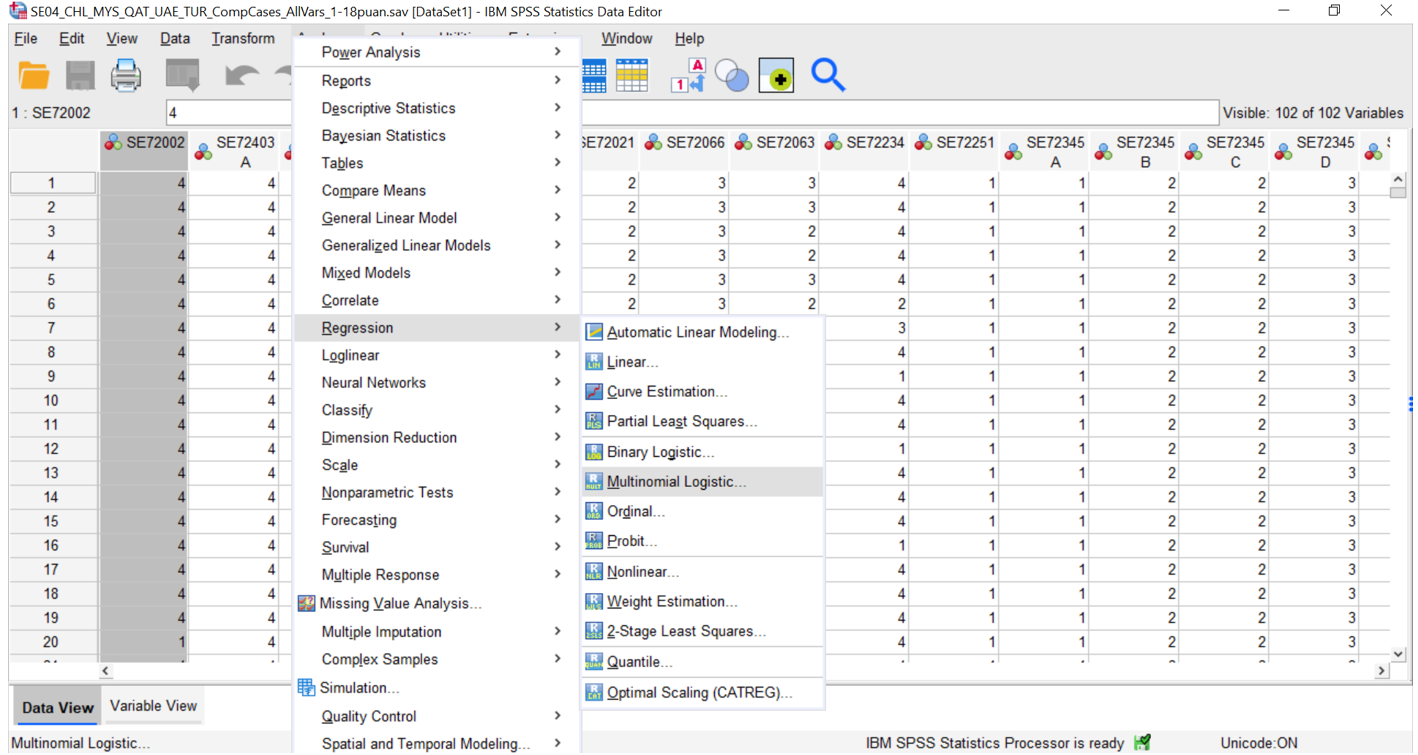Click the Multinomial Logistic icon

(594, 482)
